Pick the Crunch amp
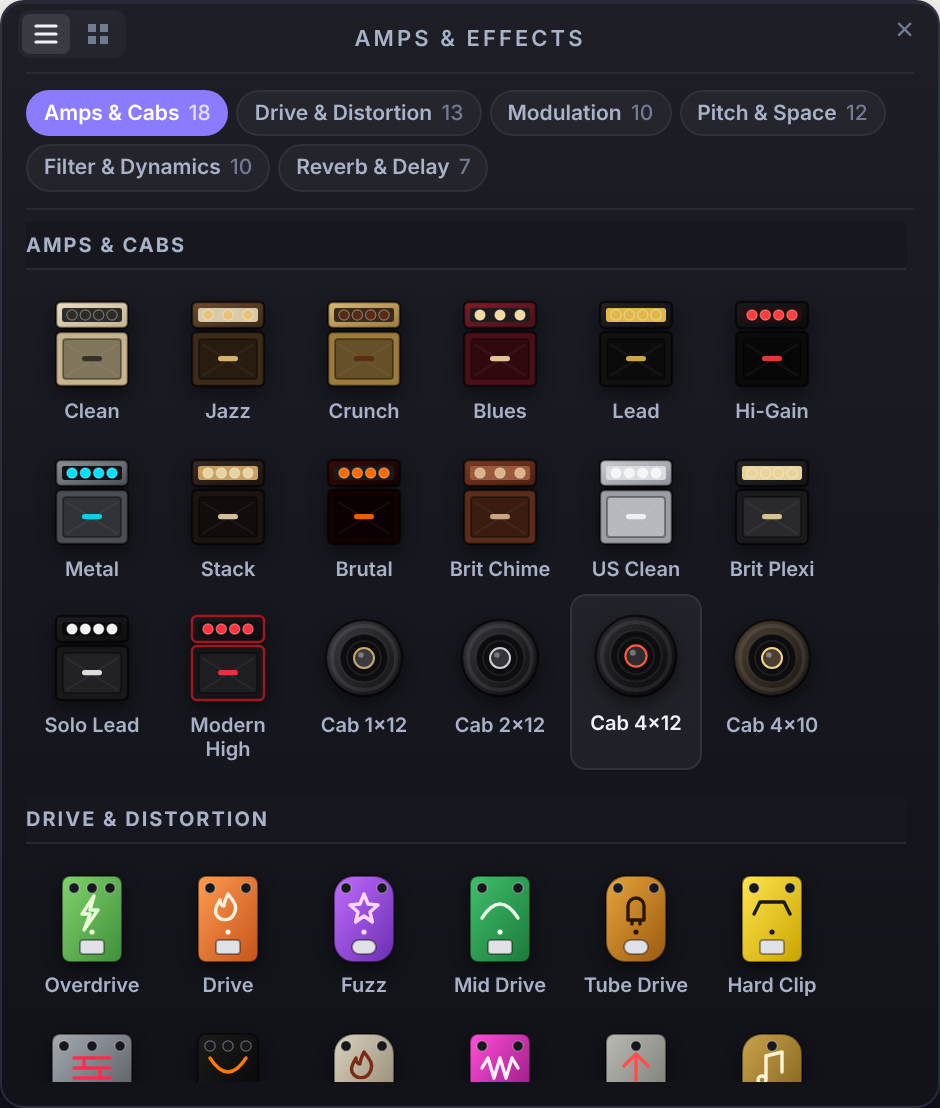 coord(364,361)
